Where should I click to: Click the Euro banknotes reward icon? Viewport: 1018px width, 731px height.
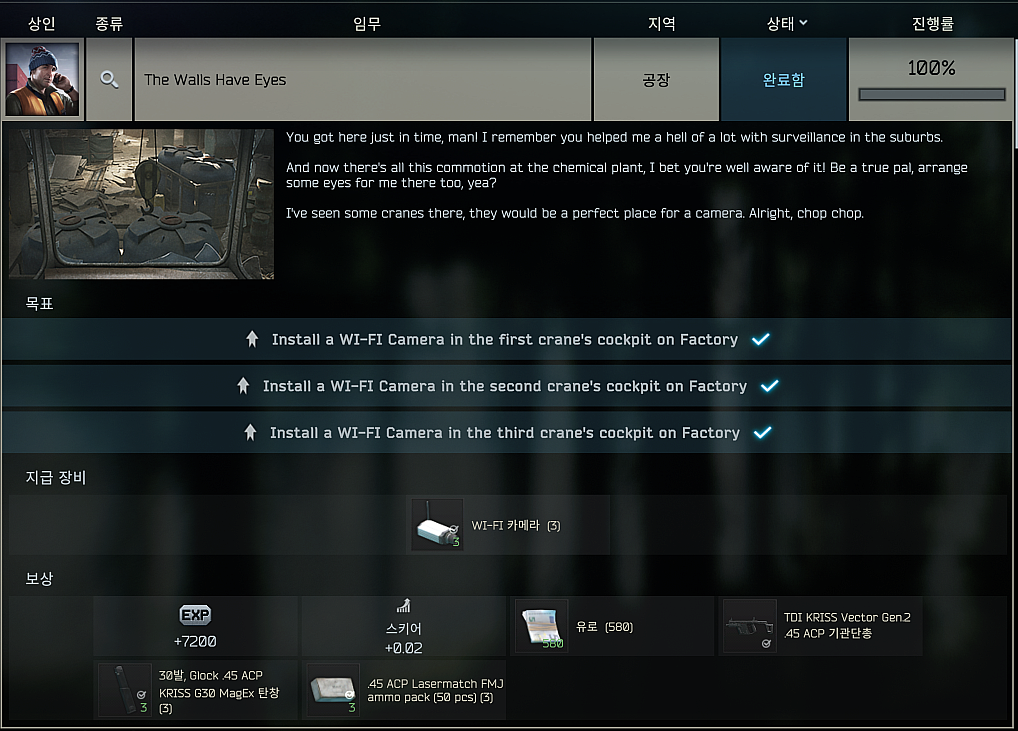(541, 626)
